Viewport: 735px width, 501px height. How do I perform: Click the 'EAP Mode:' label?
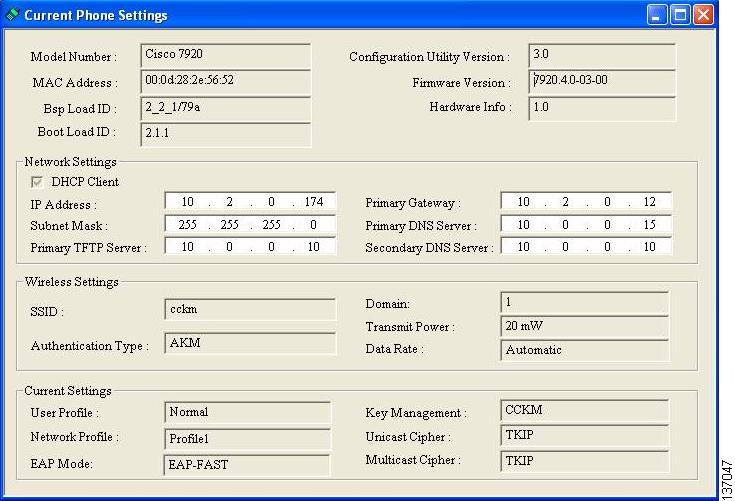61,464
